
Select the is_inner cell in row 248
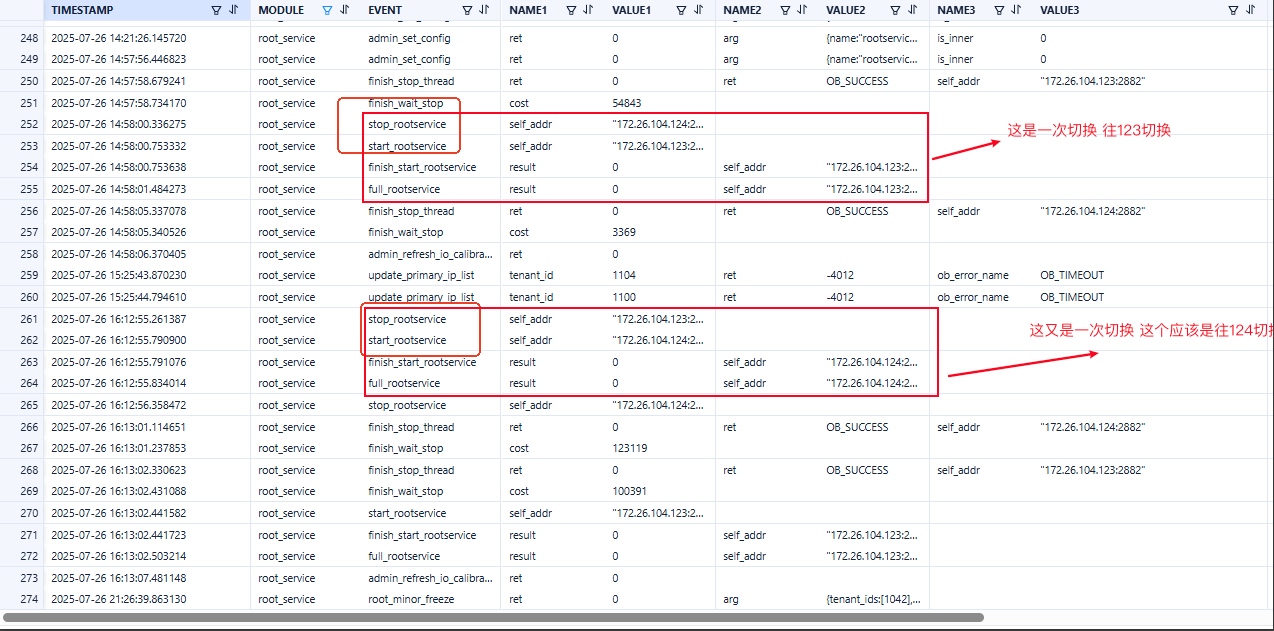click(x=955, y=38)
